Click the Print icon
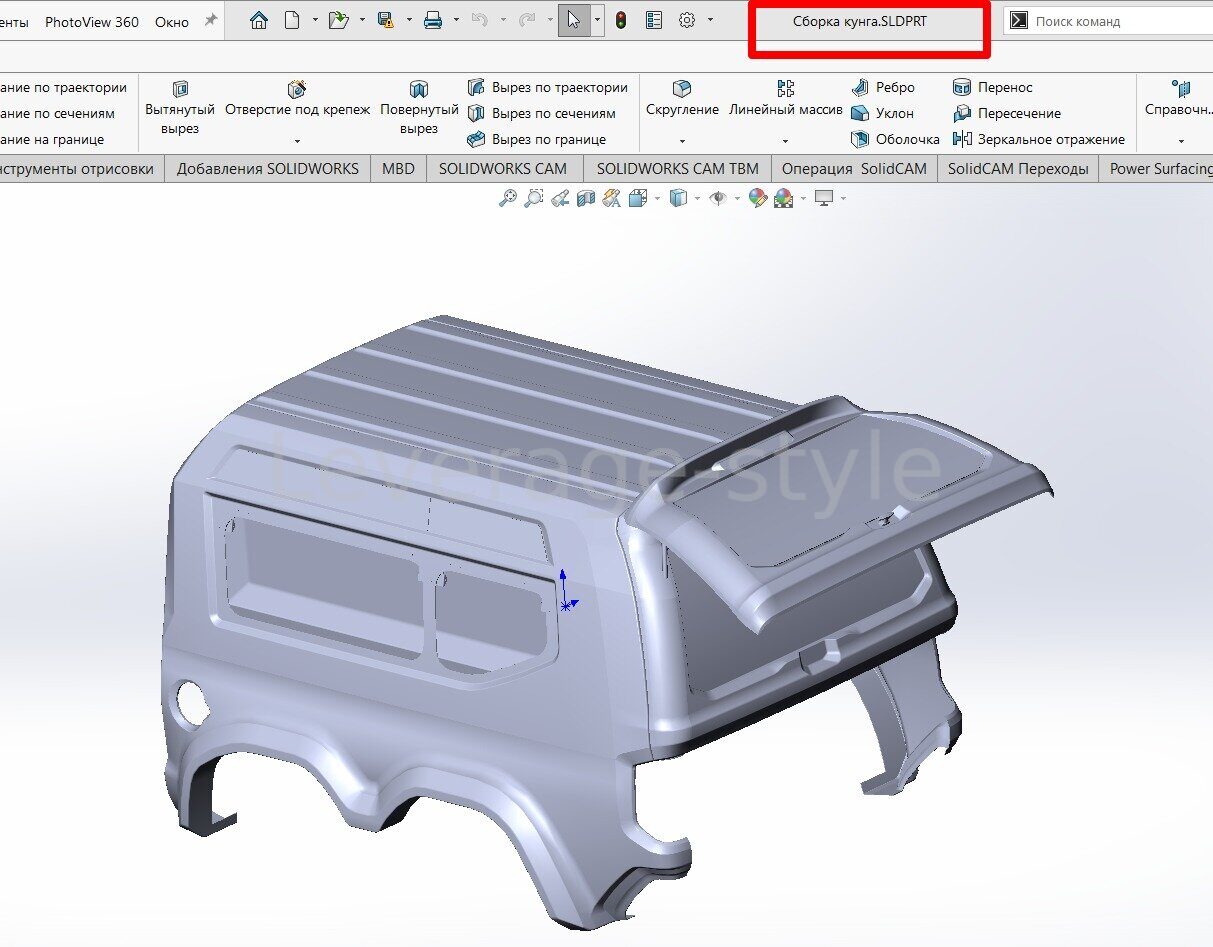The width and height of the screenshot is (1213, 947). click(433, 20)
